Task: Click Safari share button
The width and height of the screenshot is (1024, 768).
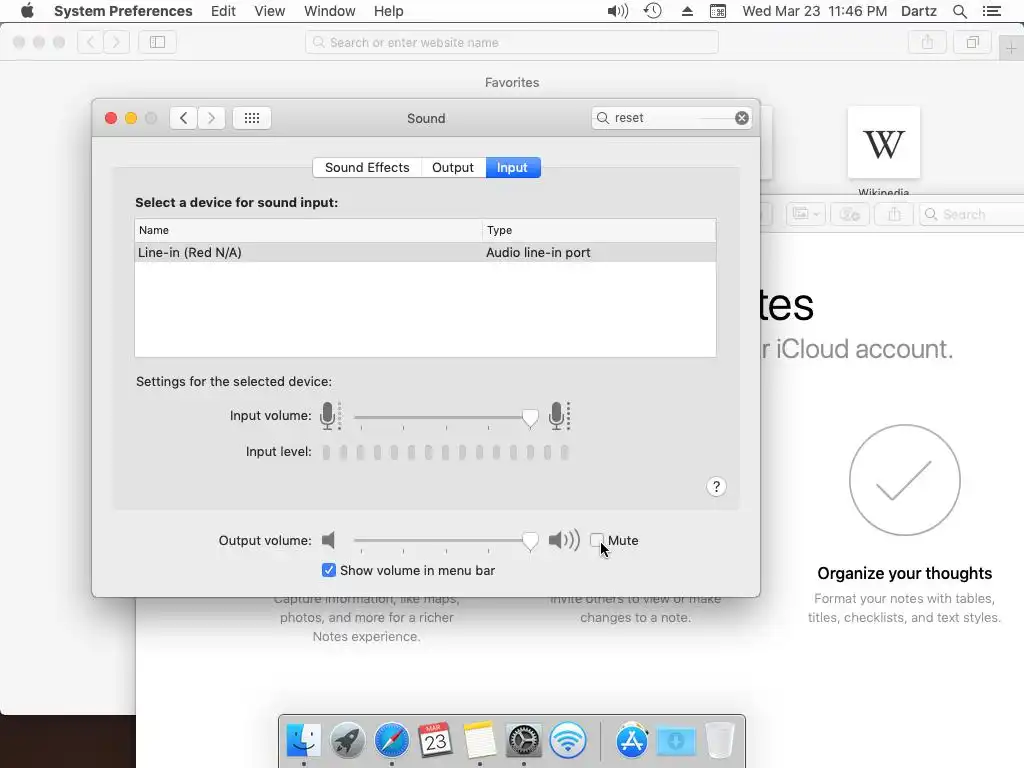Action: (x=927, y=42)
